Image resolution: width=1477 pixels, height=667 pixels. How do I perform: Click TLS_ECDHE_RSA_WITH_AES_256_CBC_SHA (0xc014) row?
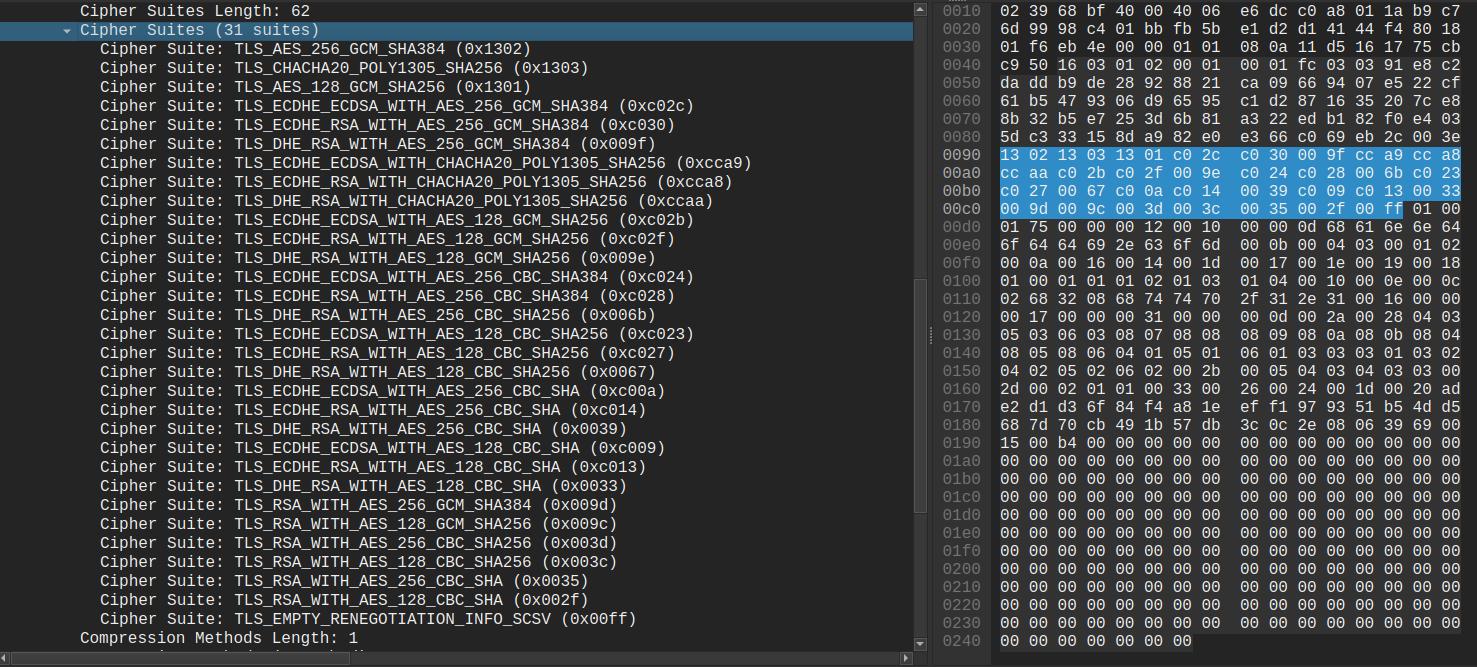click(456, 410)
